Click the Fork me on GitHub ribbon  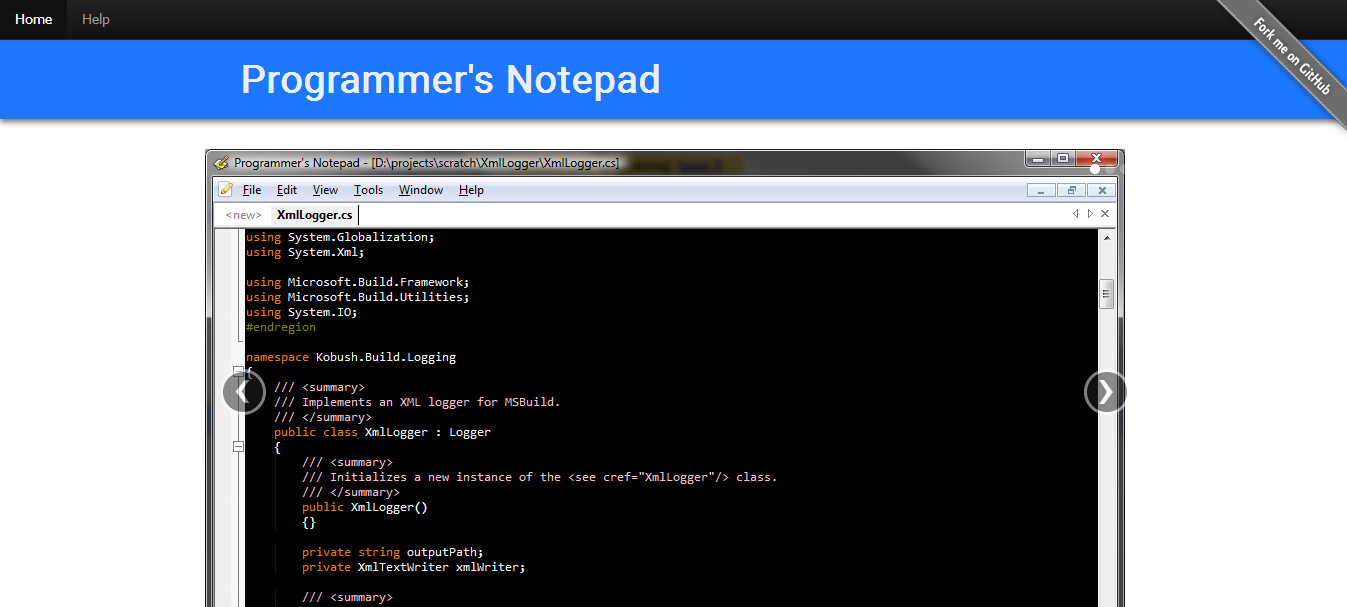pyautogui.click(x=1292, y=57)
